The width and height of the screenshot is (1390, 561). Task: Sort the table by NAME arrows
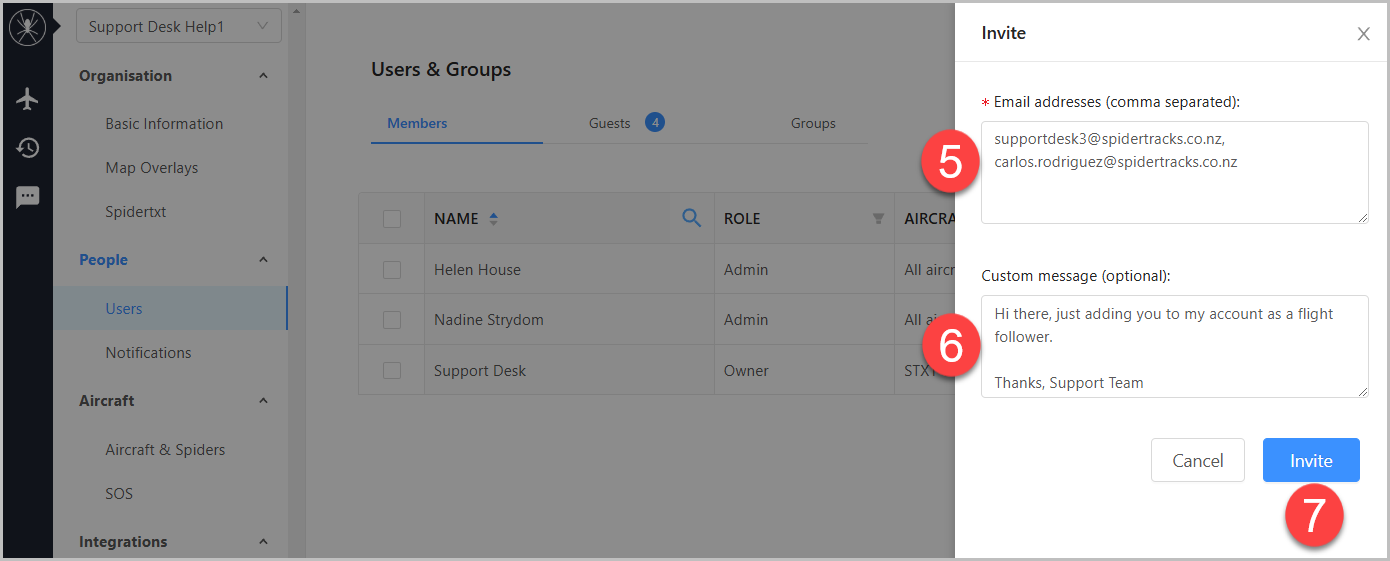tap(493, 219)
